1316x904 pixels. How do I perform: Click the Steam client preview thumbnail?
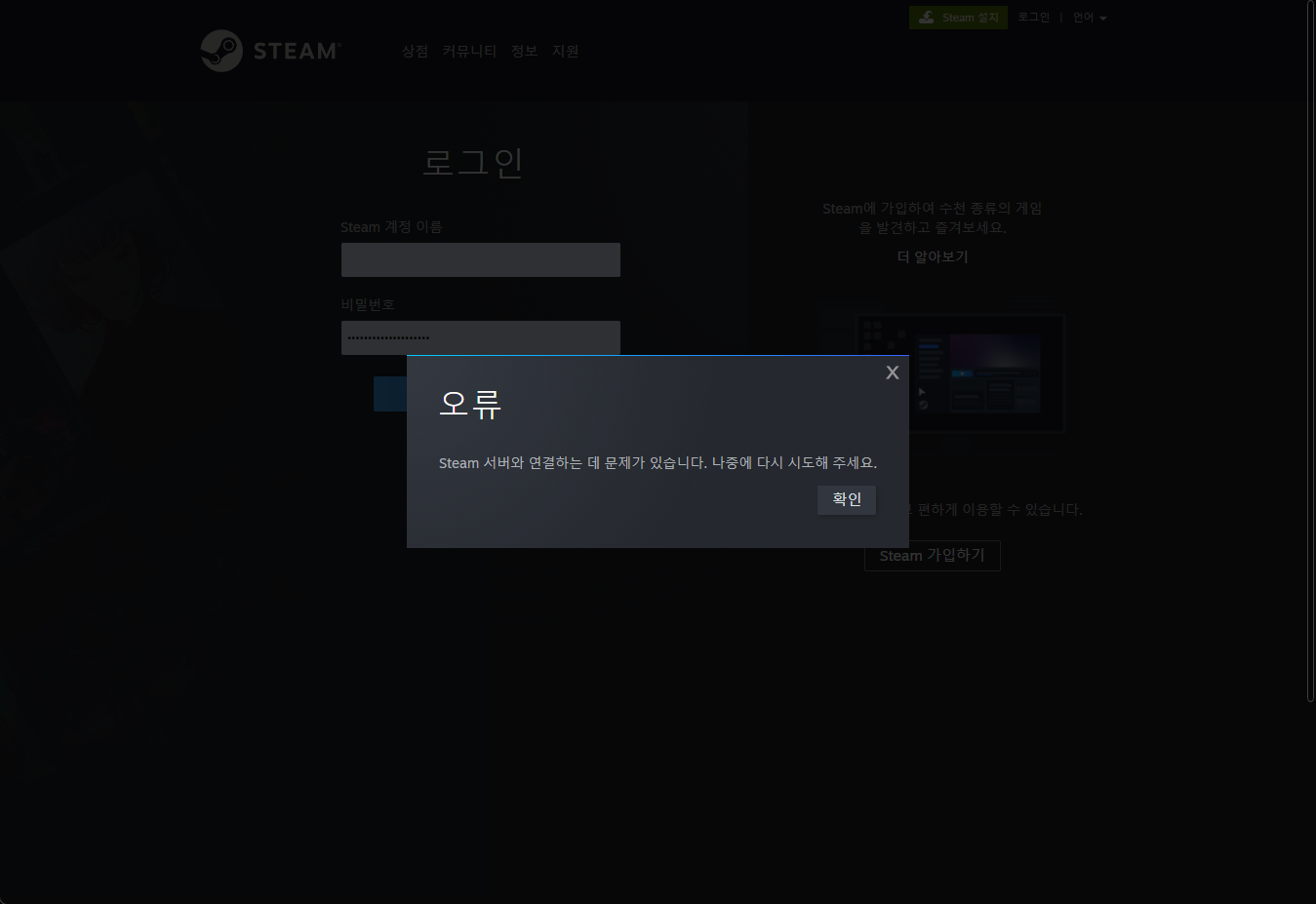pos(961,373)
